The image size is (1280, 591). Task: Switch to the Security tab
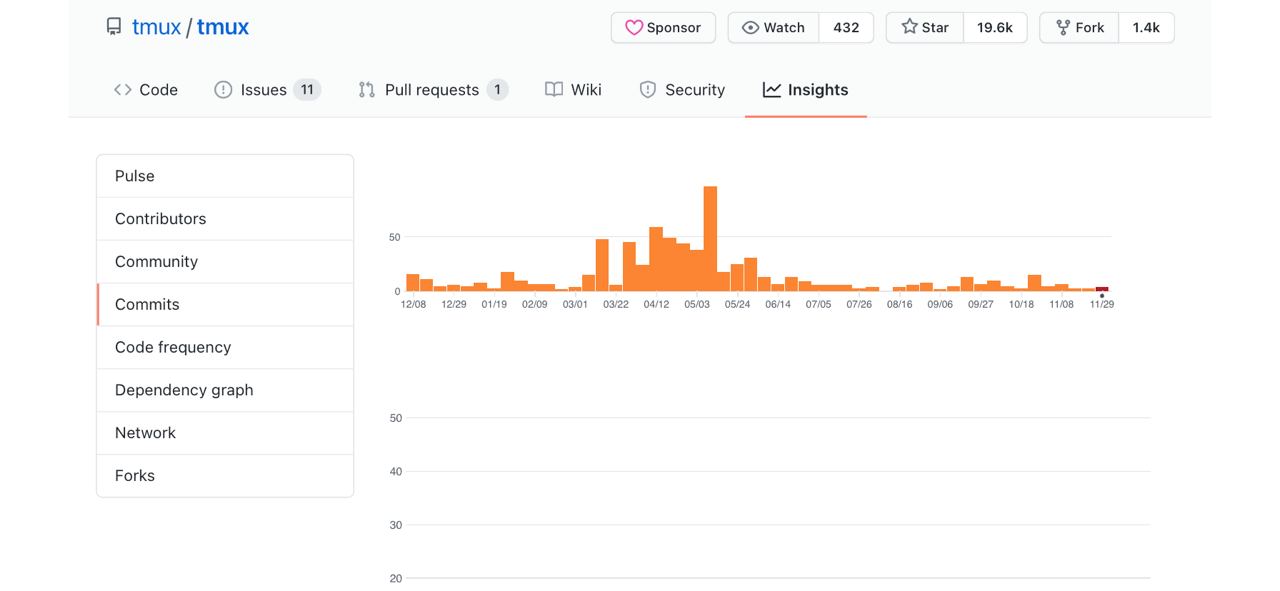point(682,90)
